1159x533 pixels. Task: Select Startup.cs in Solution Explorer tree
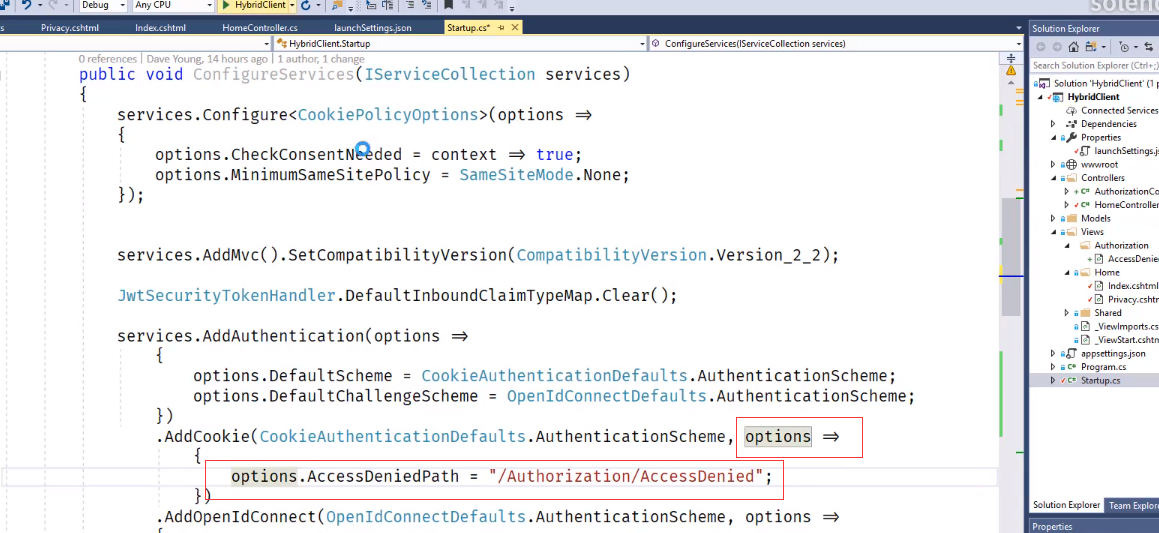pos(1101,380)
